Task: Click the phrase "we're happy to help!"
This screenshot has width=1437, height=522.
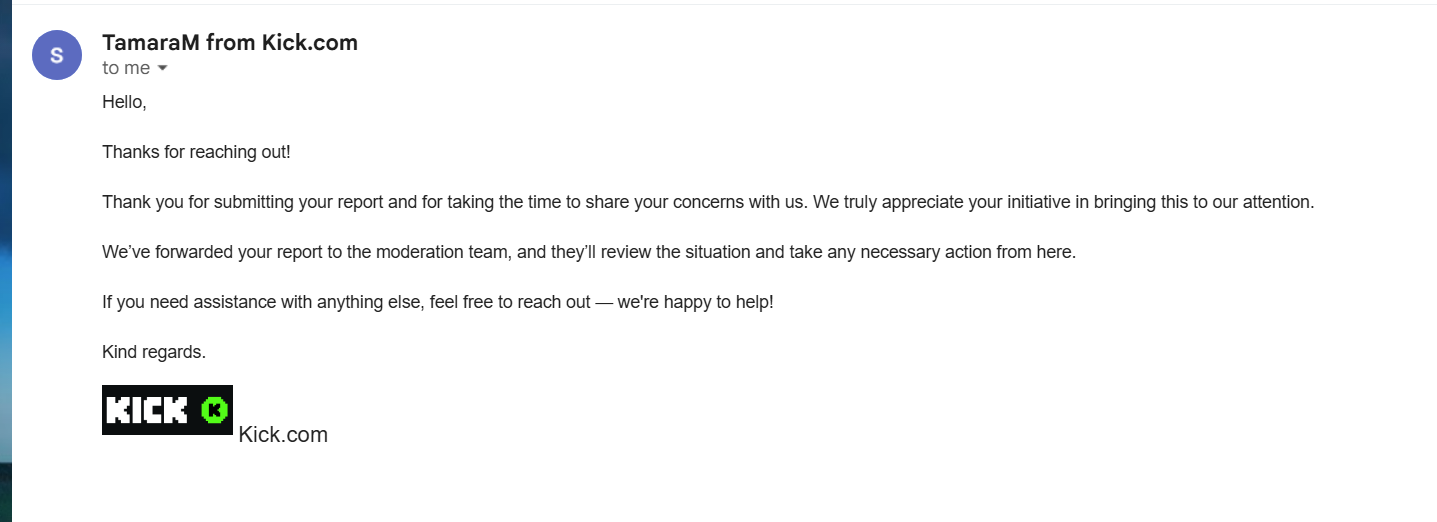Action: point(696,302)
